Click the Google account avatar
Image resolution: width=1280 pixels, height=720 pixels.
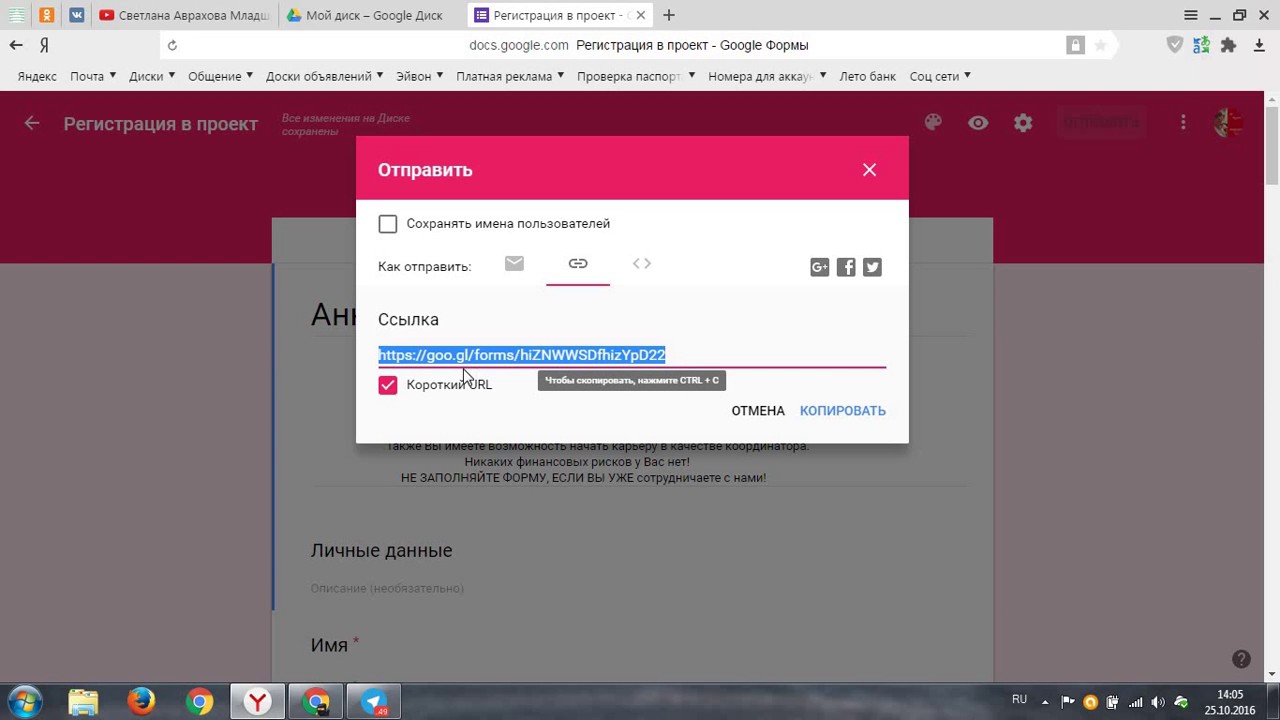(x=1228, y=123)
